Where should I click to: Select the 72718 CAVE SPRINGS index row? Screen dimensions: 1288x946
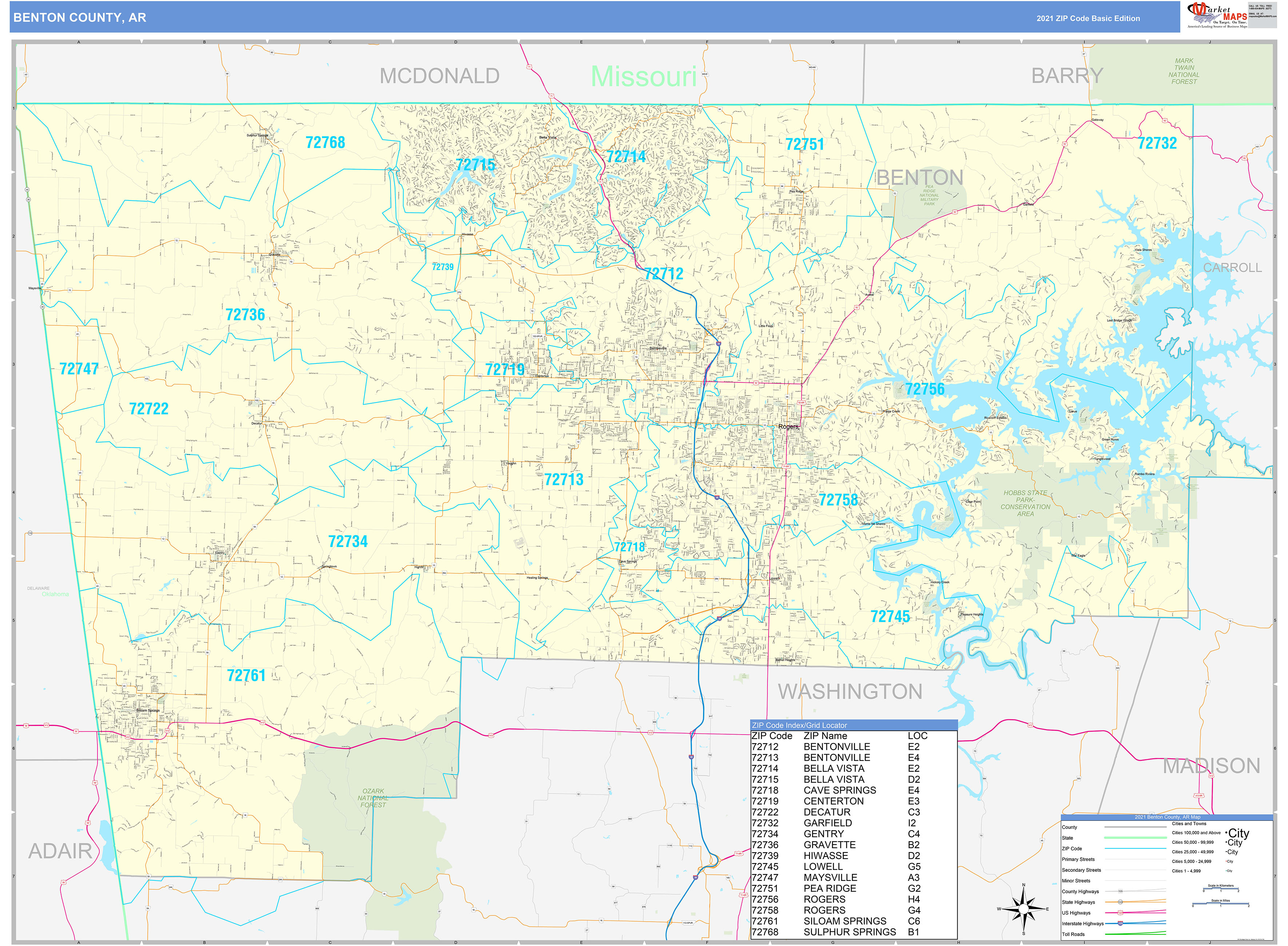[x=854, y=790]
